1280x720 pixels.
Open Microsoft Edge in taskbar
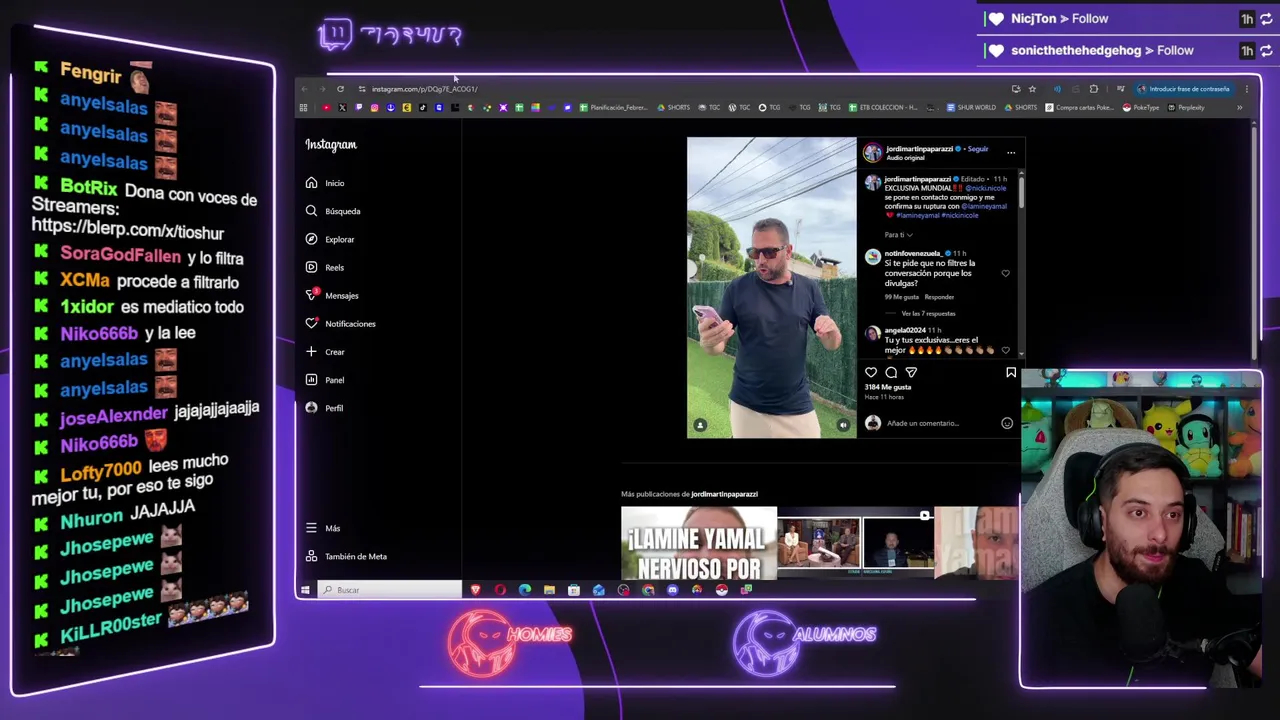click(x=525, y=590)
